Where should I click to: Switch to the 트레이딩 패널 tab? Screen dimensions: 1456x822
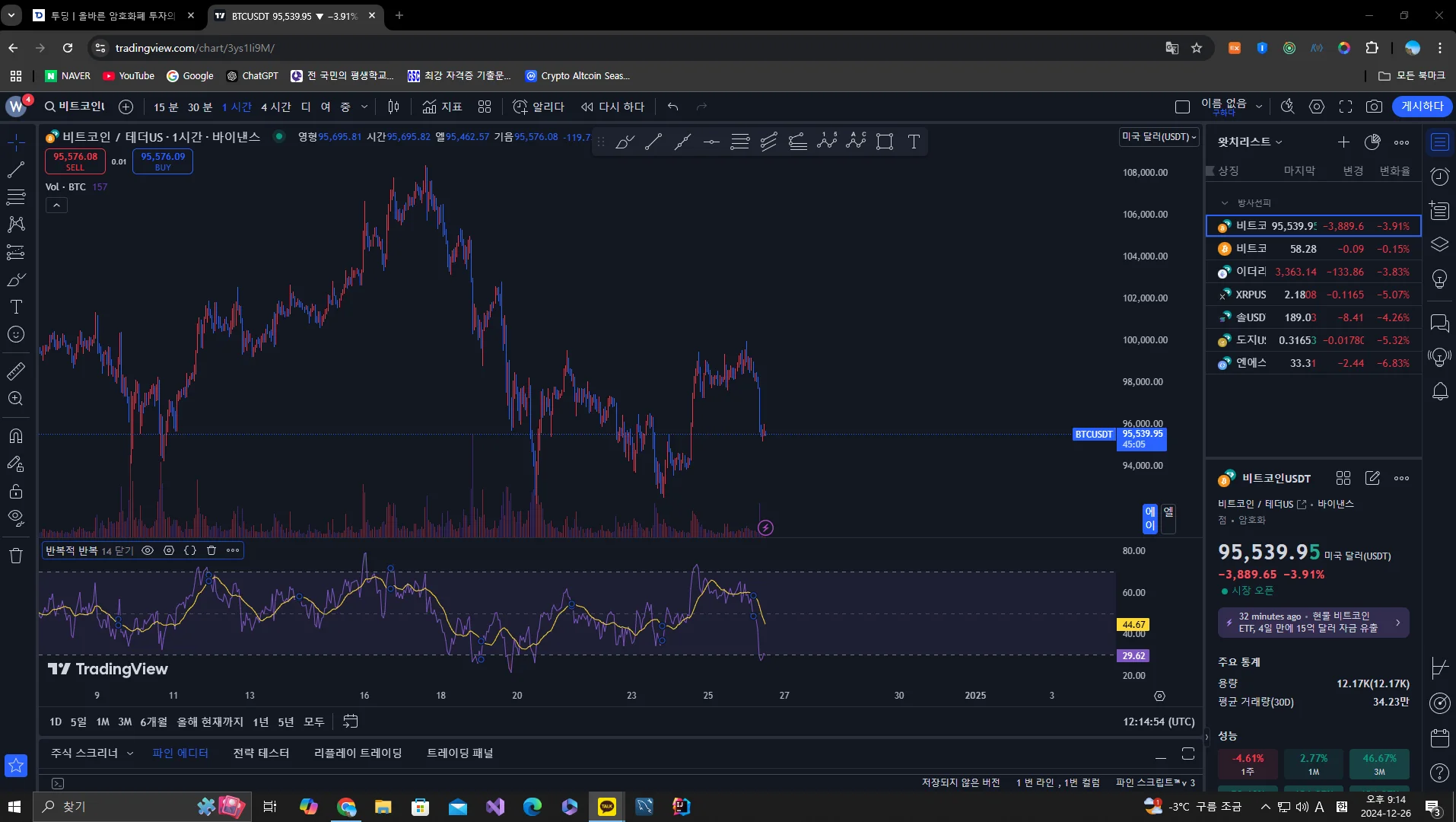[x=460, y=753]
